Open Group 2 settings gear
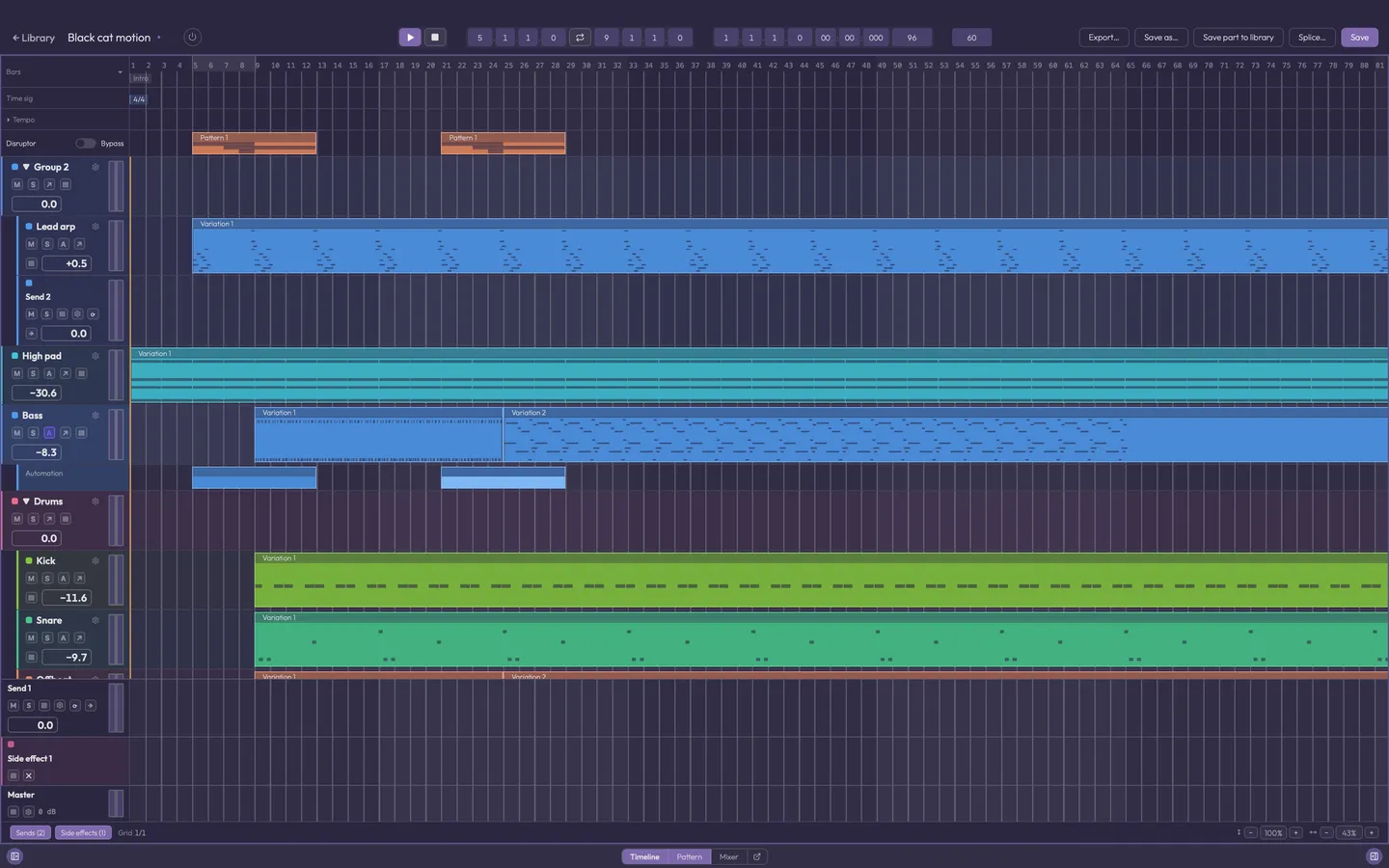Viewport: 1389px width, 868px height. click(95, 167)
